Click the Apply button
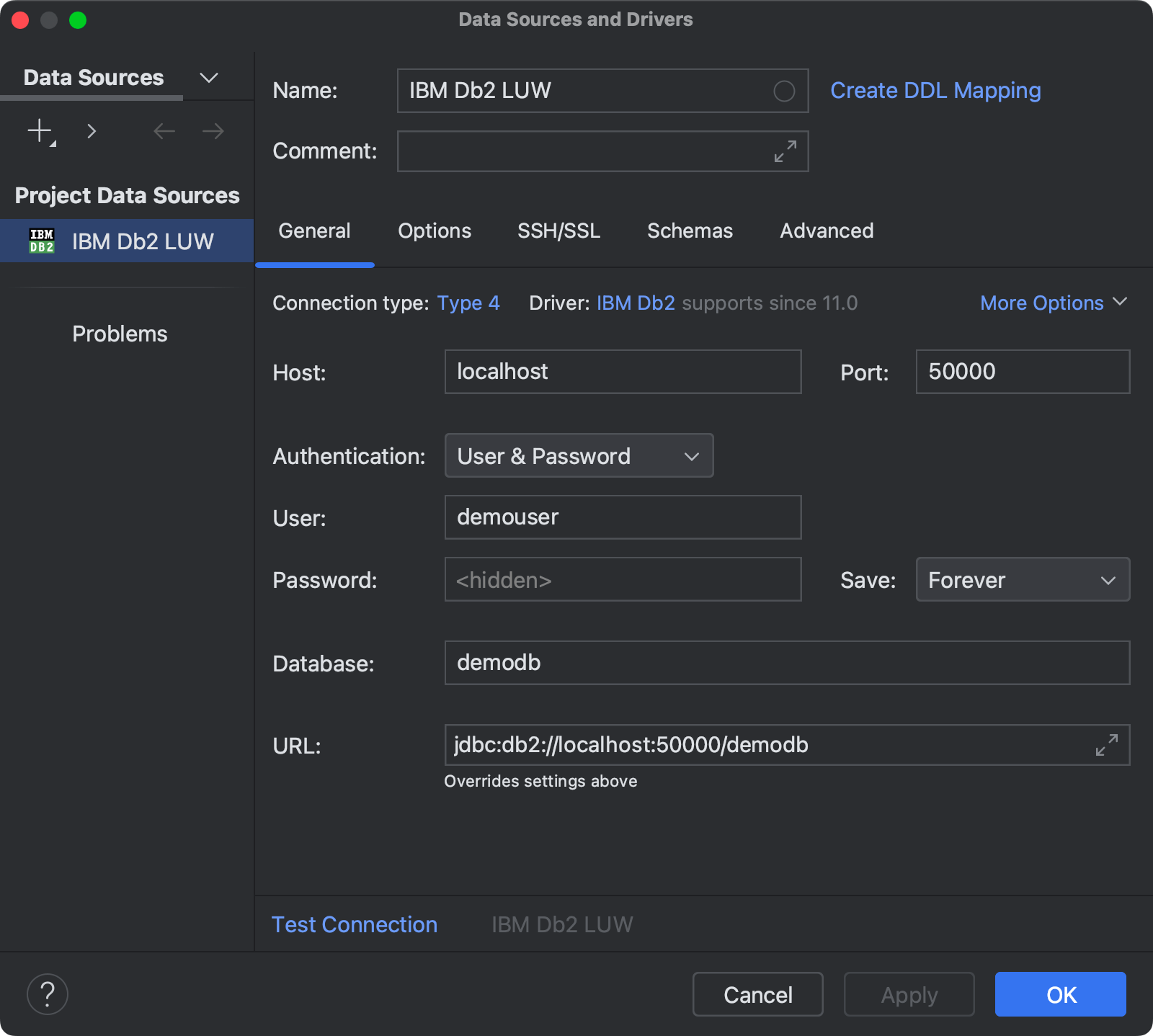1153x1036 pixels. (x=909, y=994)
